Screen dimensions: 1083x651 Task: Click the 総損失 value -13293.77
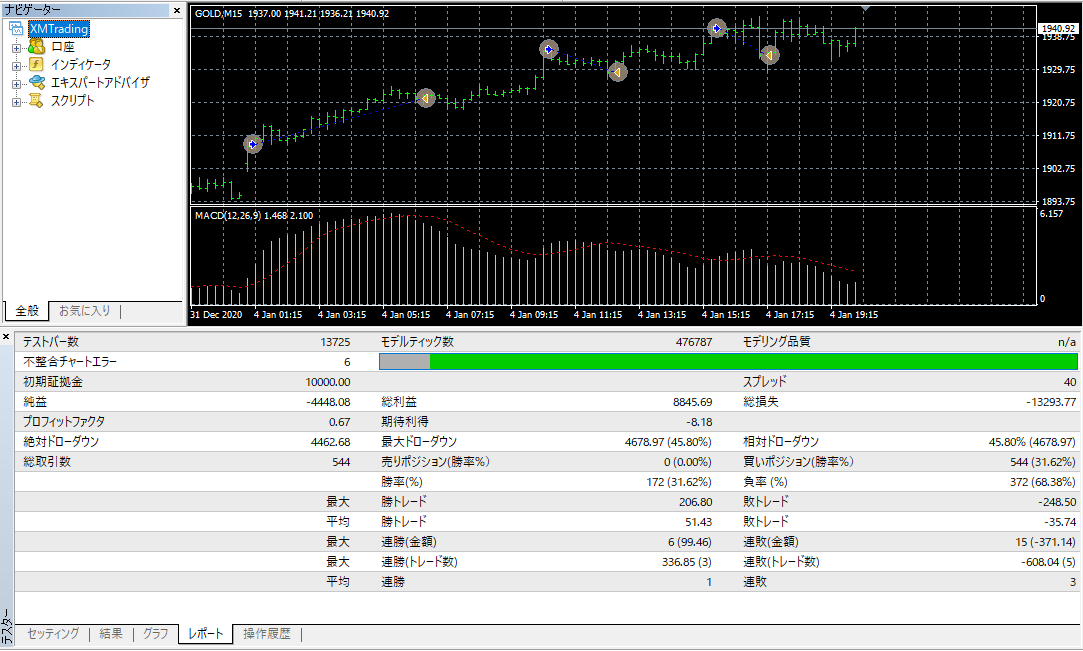(1051, 402)
